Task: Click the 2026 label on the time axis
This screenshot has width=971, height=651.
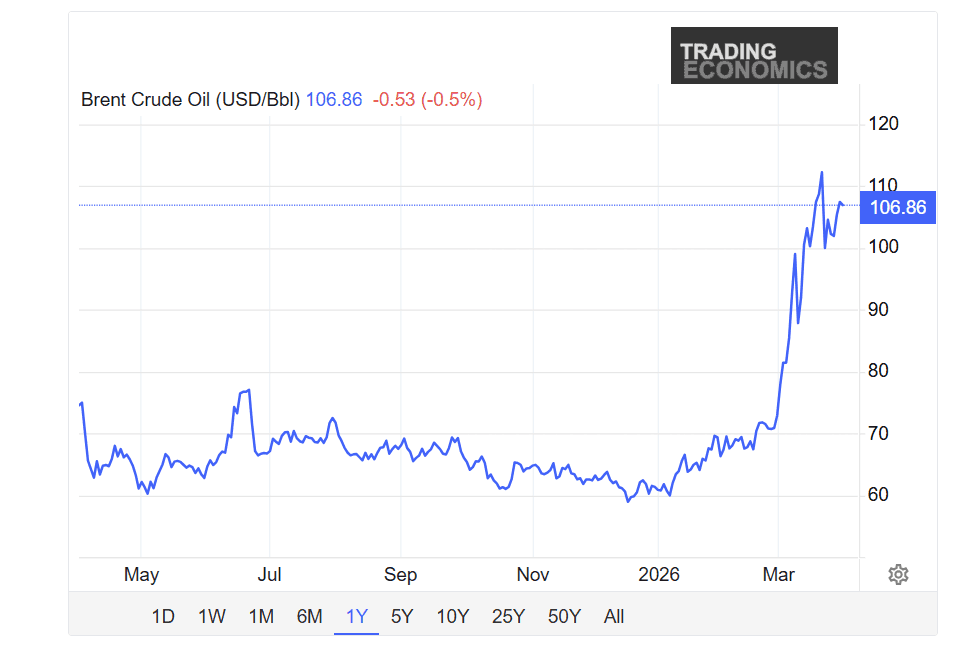Action: (660, 574)
